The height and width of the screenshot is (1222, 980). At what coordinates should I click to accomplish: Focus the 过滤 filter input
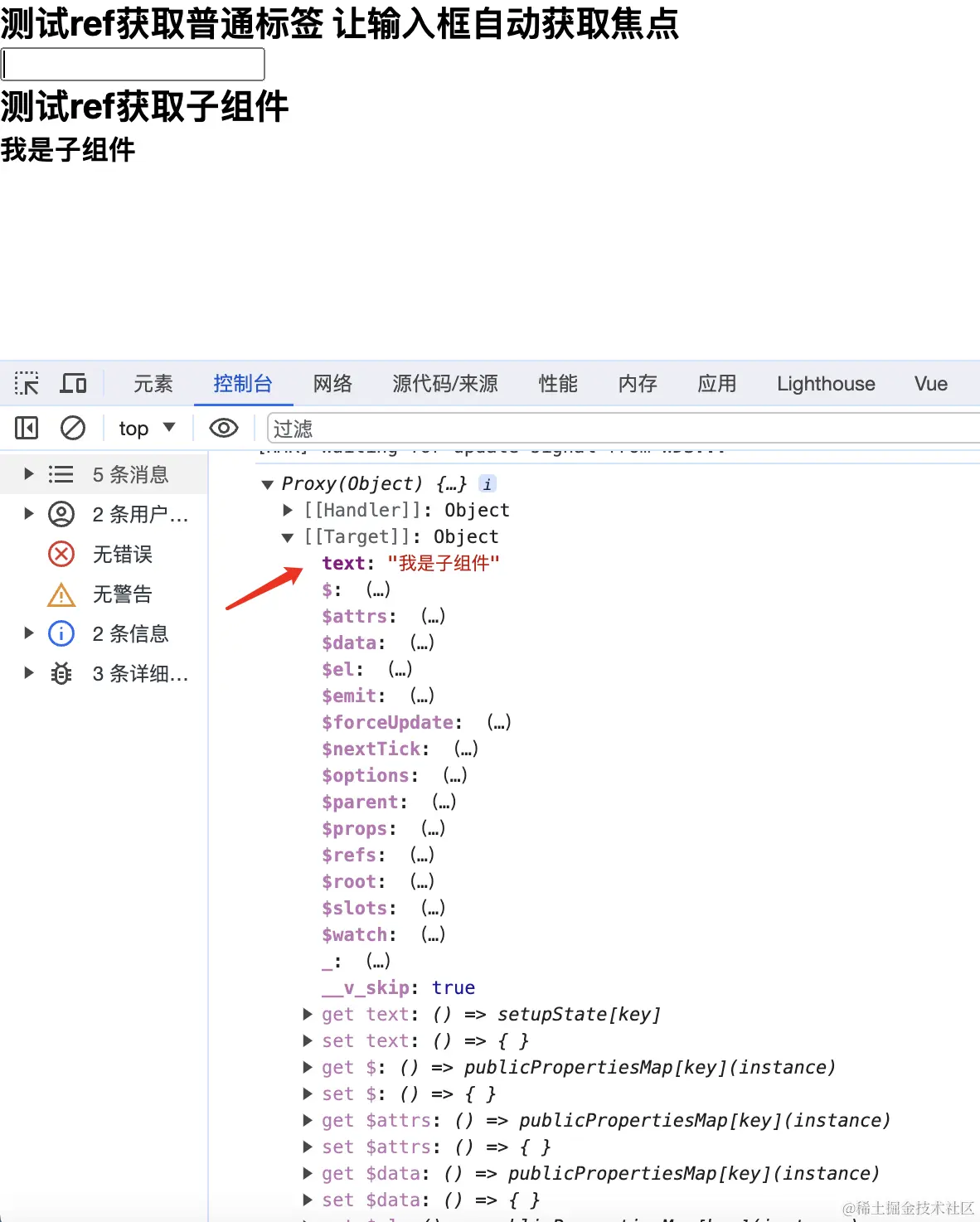click(623, 429)
